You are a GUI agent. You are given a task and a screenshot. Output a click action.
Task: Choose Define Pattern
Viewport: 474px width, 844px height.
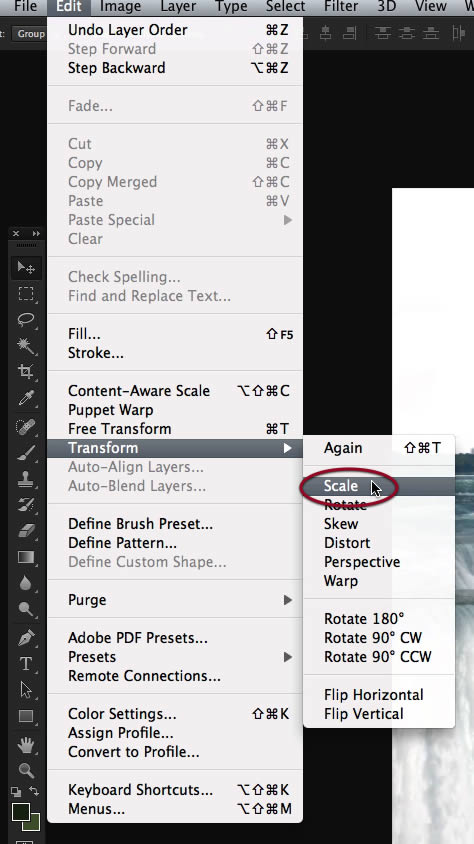click(175, 543)
